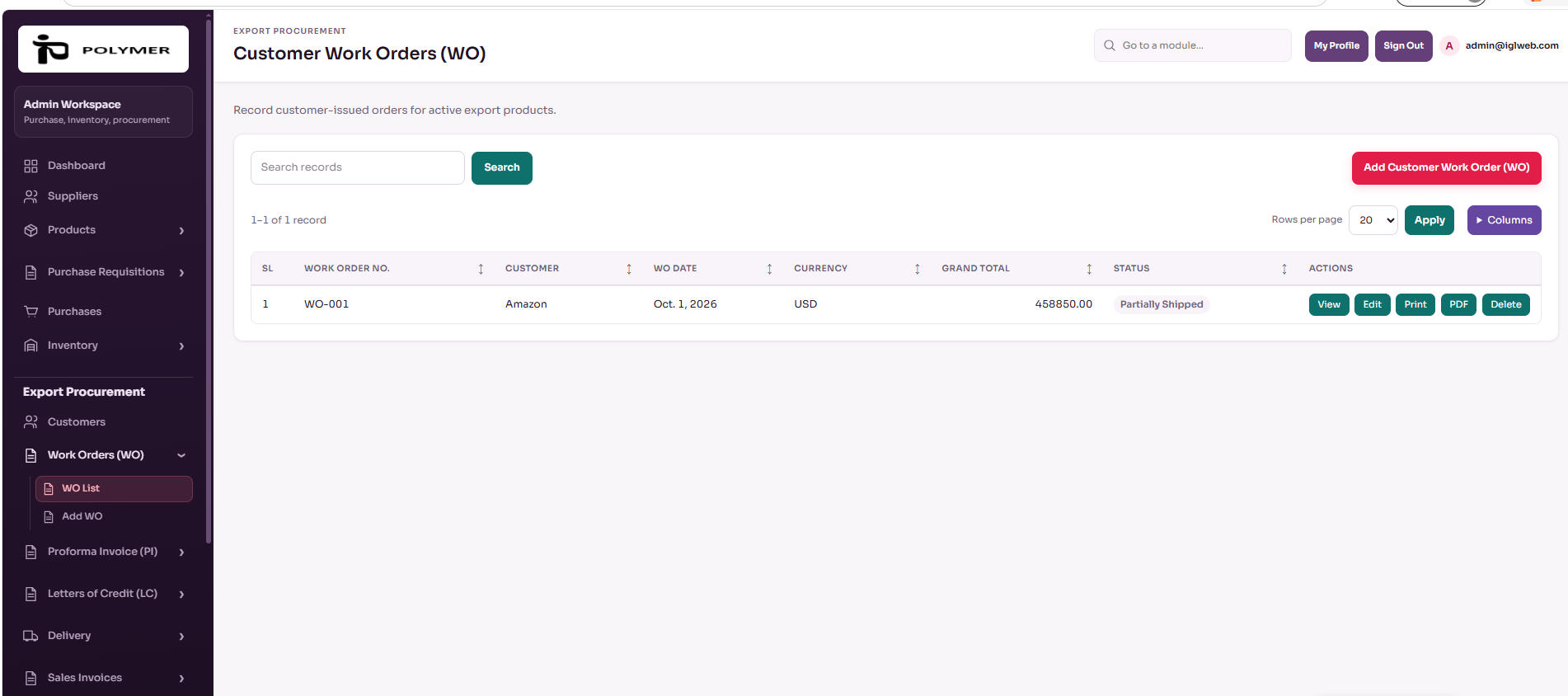Image resolution: width=1568 pixels, height=696 pixels.
Task: Click the Inventory warehouse icon
Action: point(31,346)
